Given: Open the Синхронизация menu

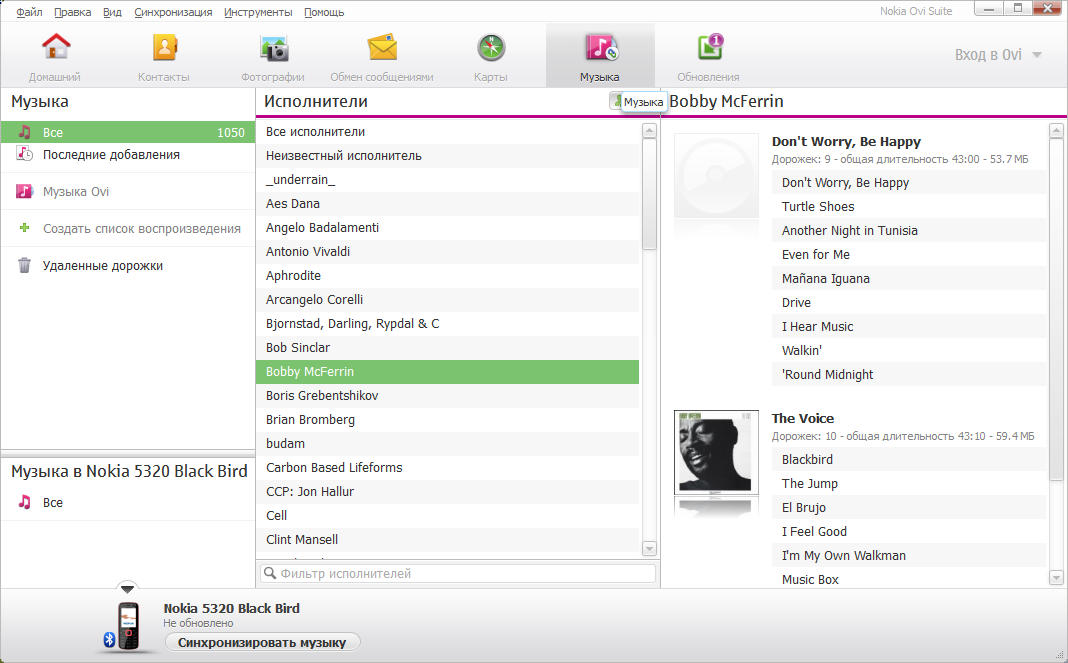Looking at the screenshot, I should pyautogui.click(x=173, y=12).
